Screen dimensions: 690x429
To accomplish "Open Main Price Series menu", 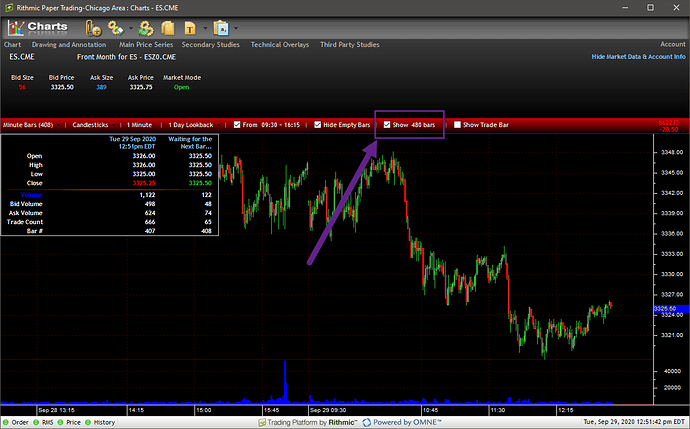I will 146,44.
